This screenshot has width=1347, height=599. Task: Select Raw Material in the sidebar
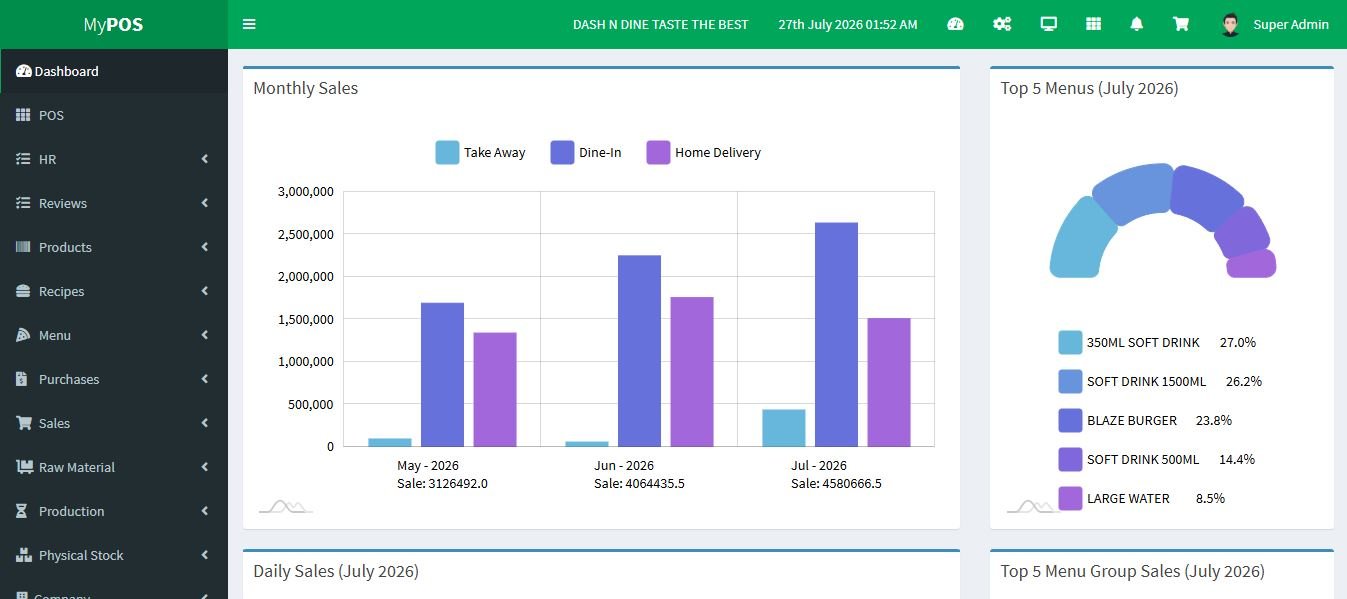point(114,467)
